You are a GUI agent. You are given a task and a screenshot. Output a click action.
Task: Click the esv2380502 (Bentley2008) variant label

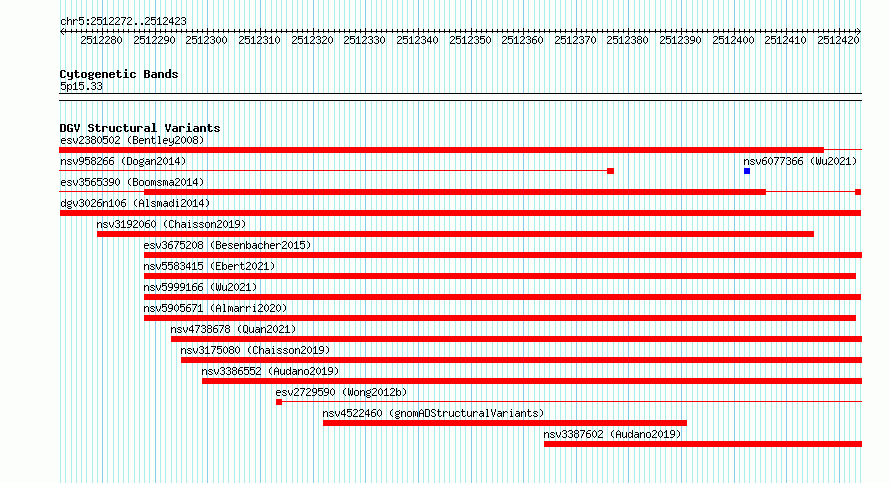coord(132,140)
